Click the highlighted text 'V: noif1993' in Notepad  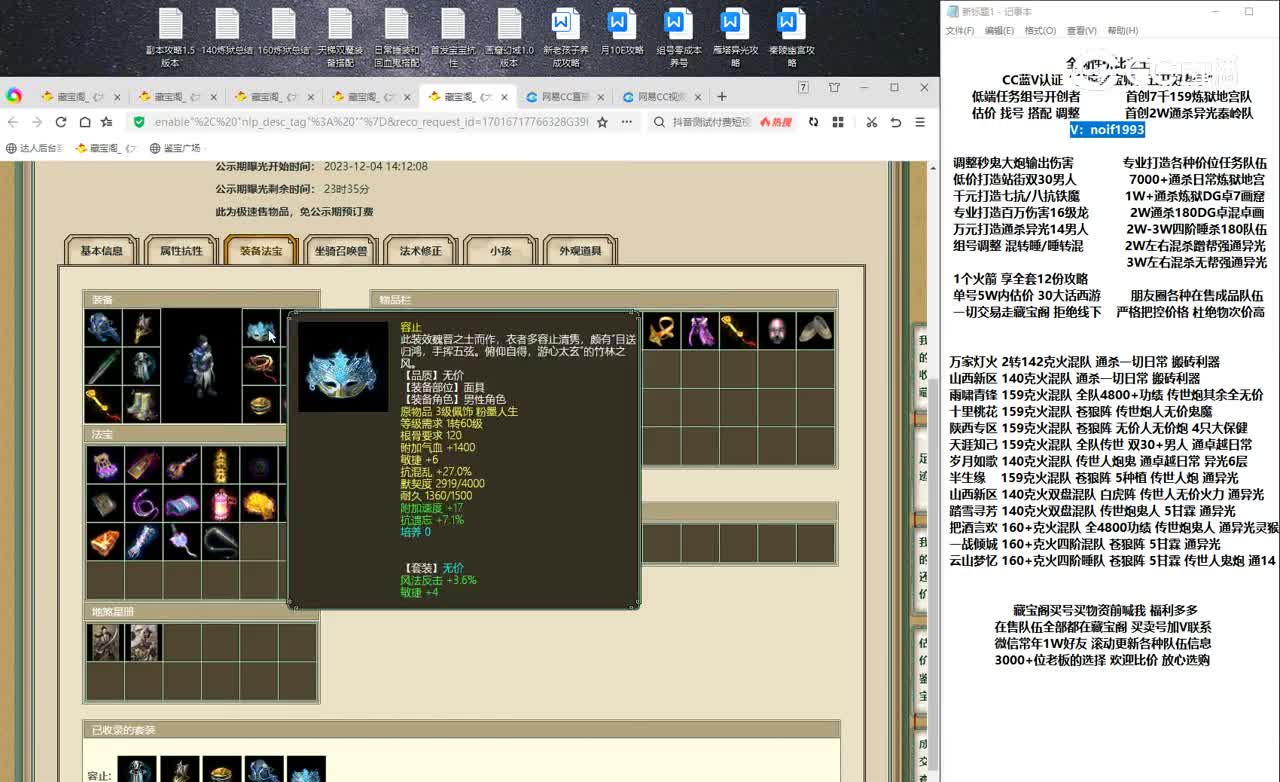point(1106,130)
